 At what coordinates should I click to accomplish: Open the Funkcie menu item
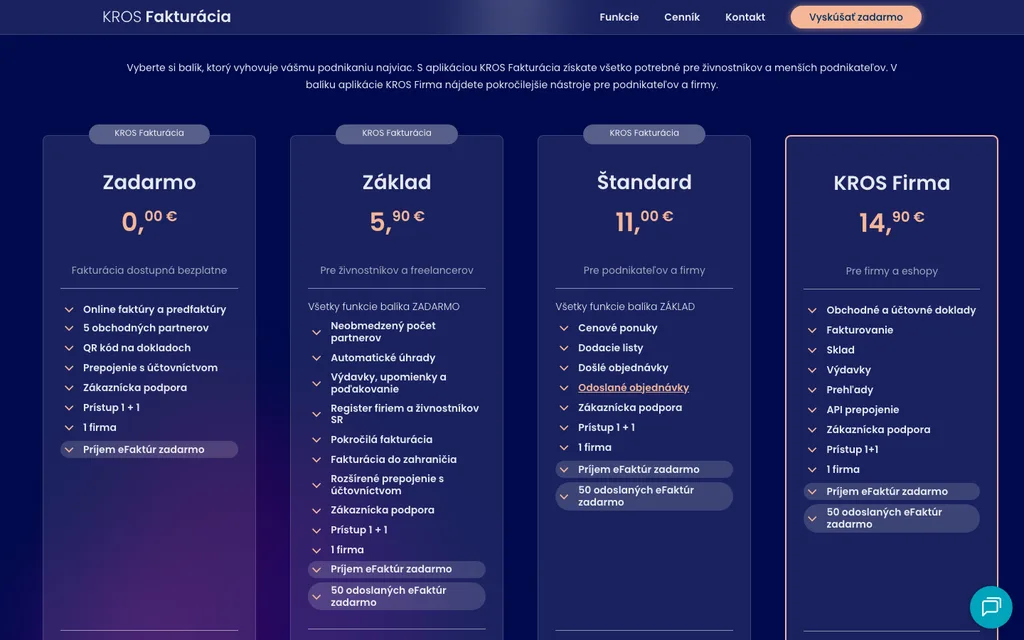[619, 17]
